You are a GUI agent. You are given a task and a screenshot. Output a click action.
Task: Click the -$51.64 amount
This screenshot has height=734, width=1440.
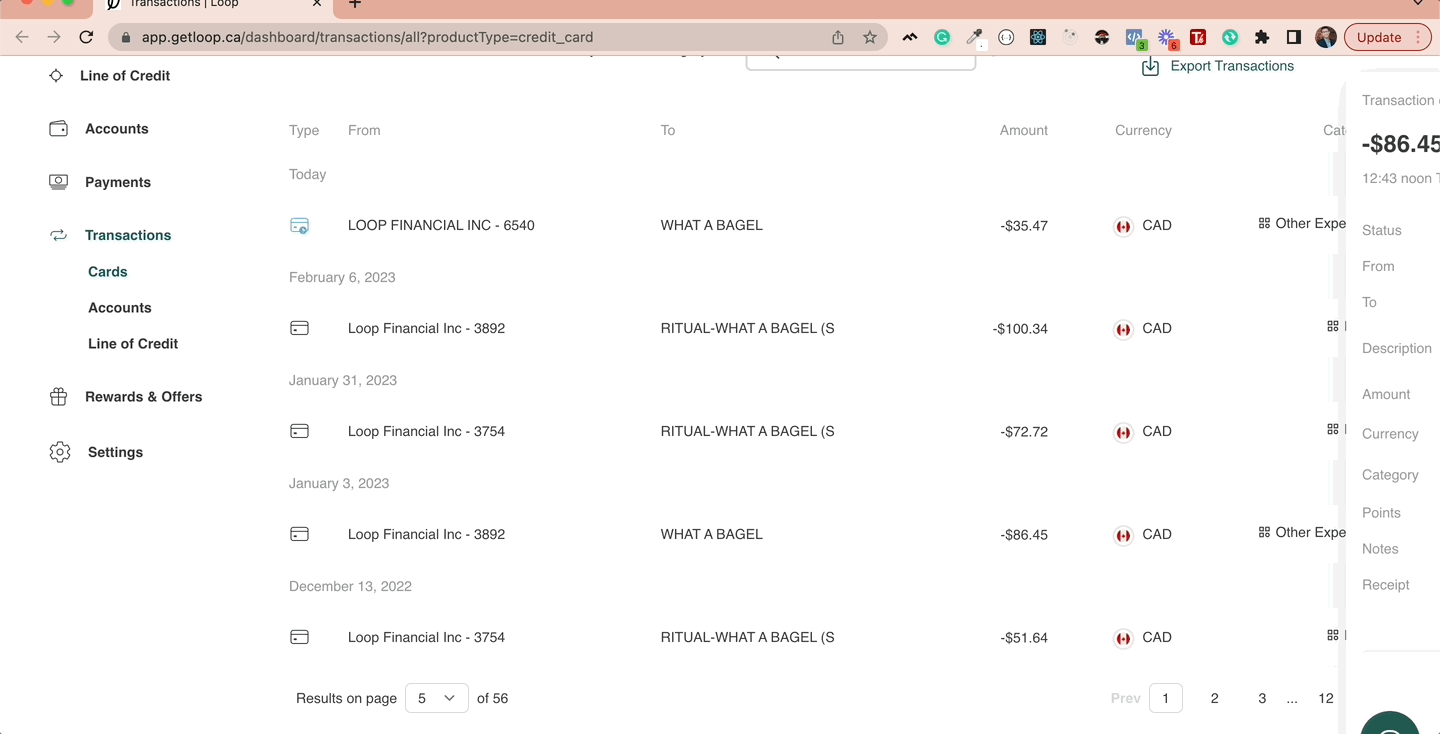coord(1024,638)
